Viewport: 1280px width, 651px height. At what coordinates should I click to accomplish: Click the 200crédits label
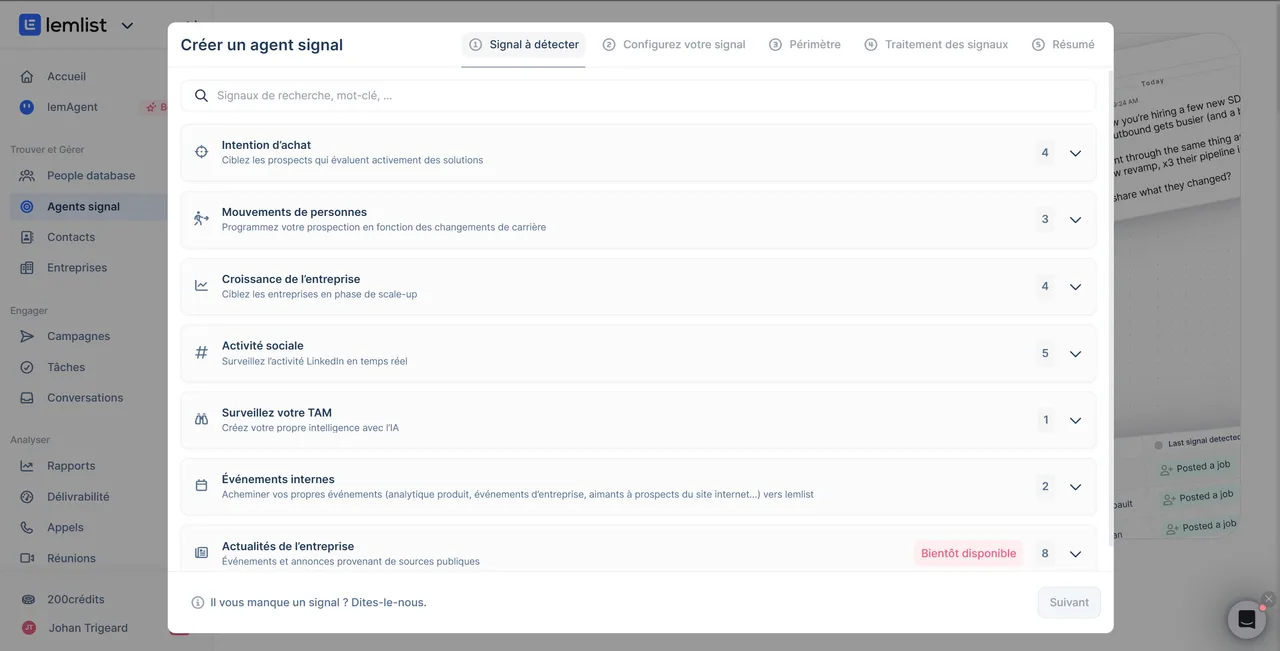click(76, 599)
